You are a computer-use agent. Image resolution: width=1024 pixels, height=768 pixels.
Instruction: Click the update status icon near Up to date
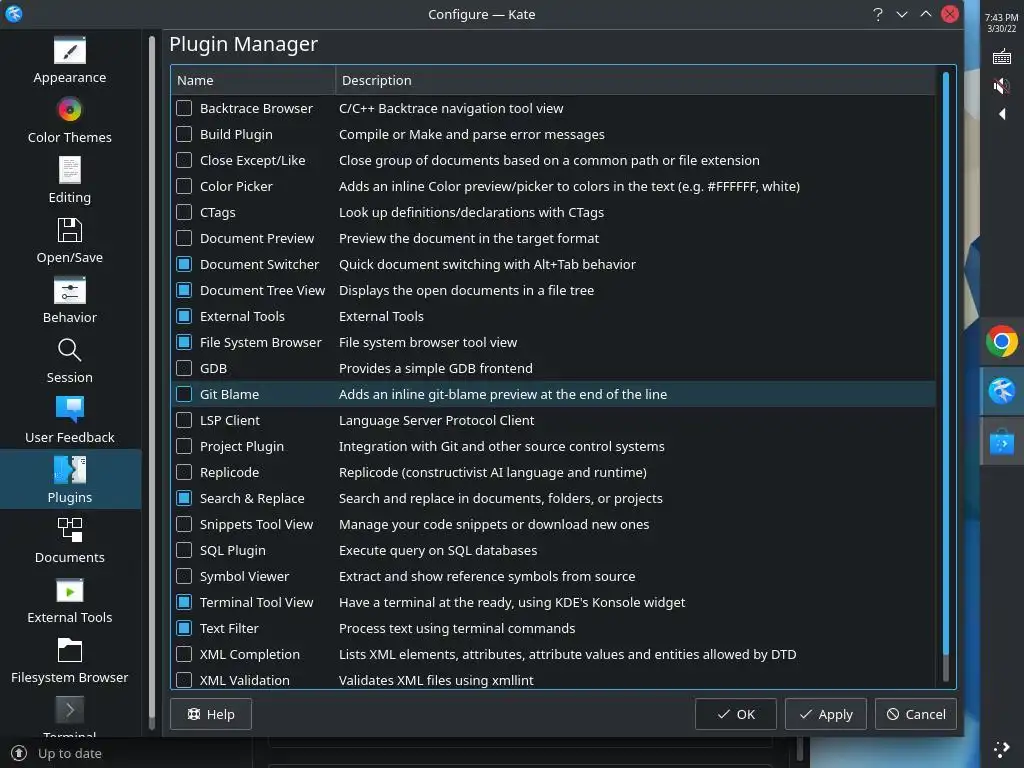pyautogui.click(x=18, y=753)
